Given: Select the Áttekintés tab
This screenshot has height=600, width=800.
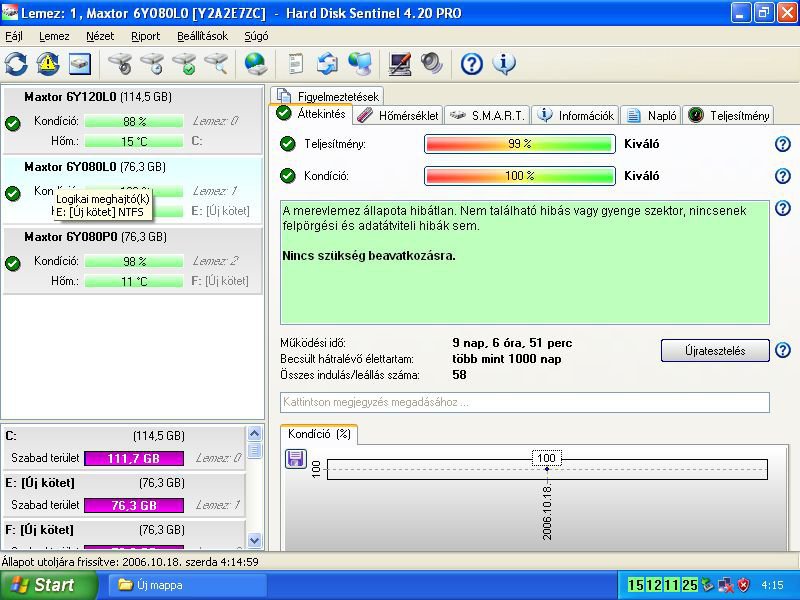Looking at the screenshot, I should [x=311, y=114].
